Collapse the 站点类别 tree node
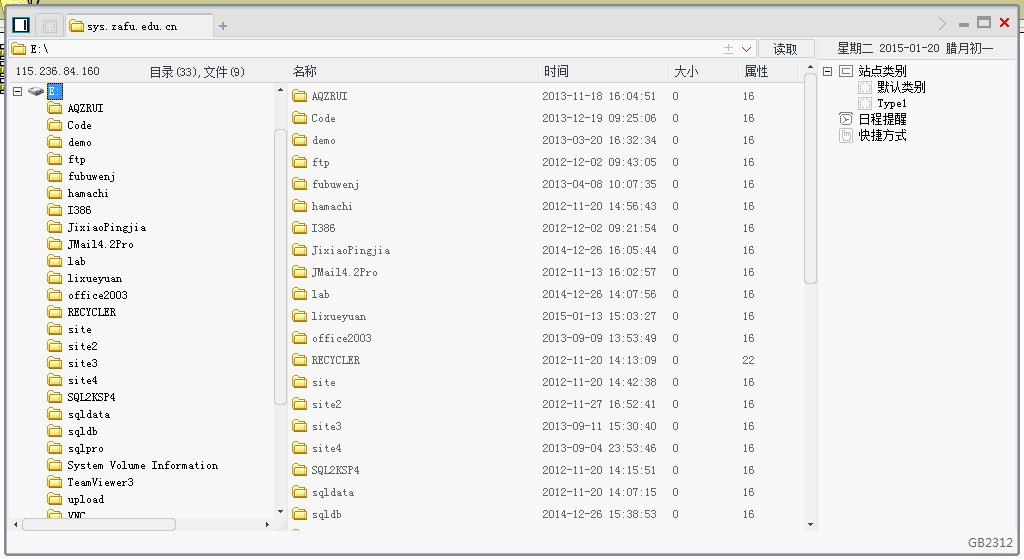Image resolution: width=1024 pixels, height=560 pixels. click(827, 71)
